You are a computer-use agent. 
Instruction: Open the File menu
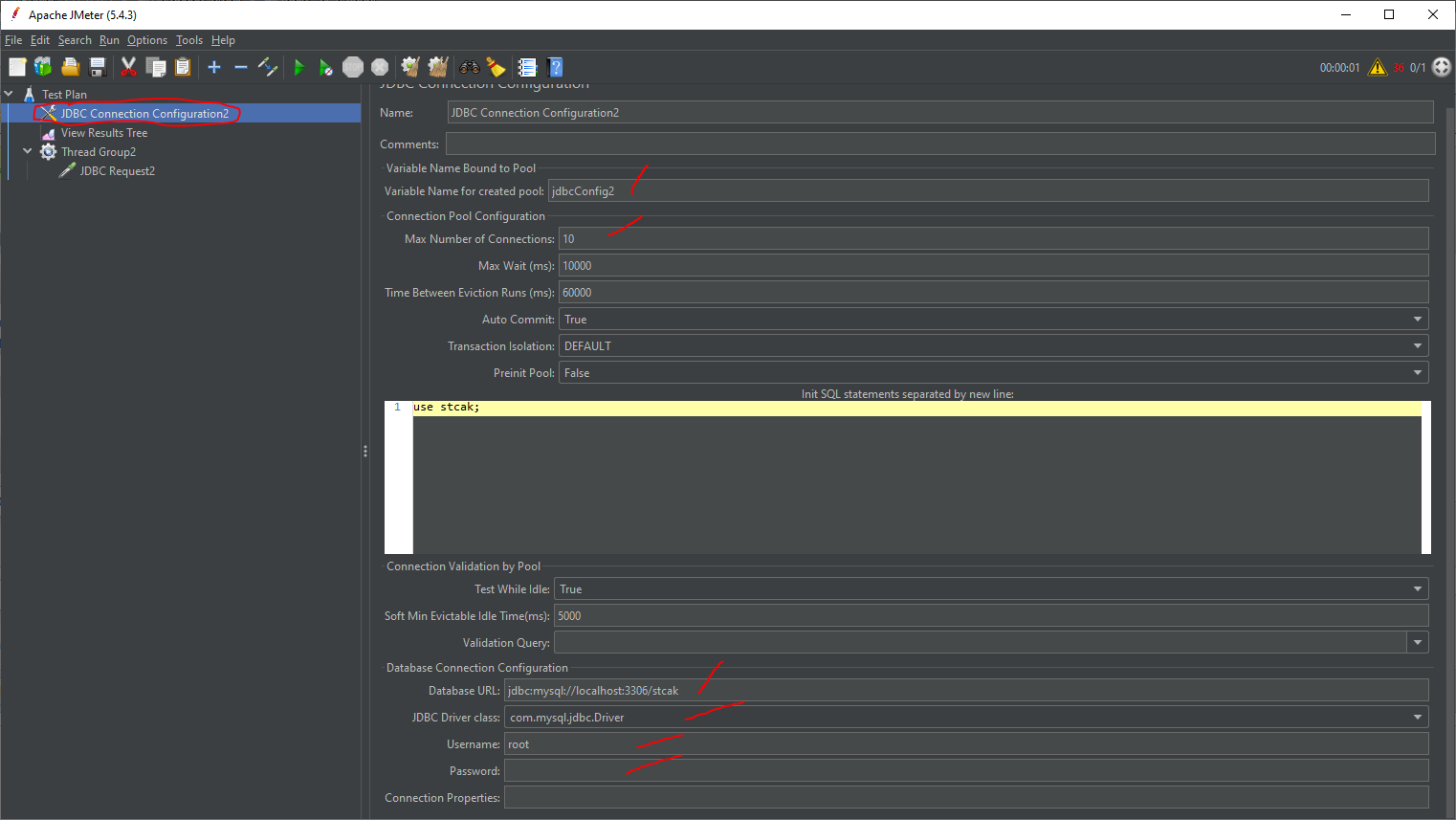(13, 40)
